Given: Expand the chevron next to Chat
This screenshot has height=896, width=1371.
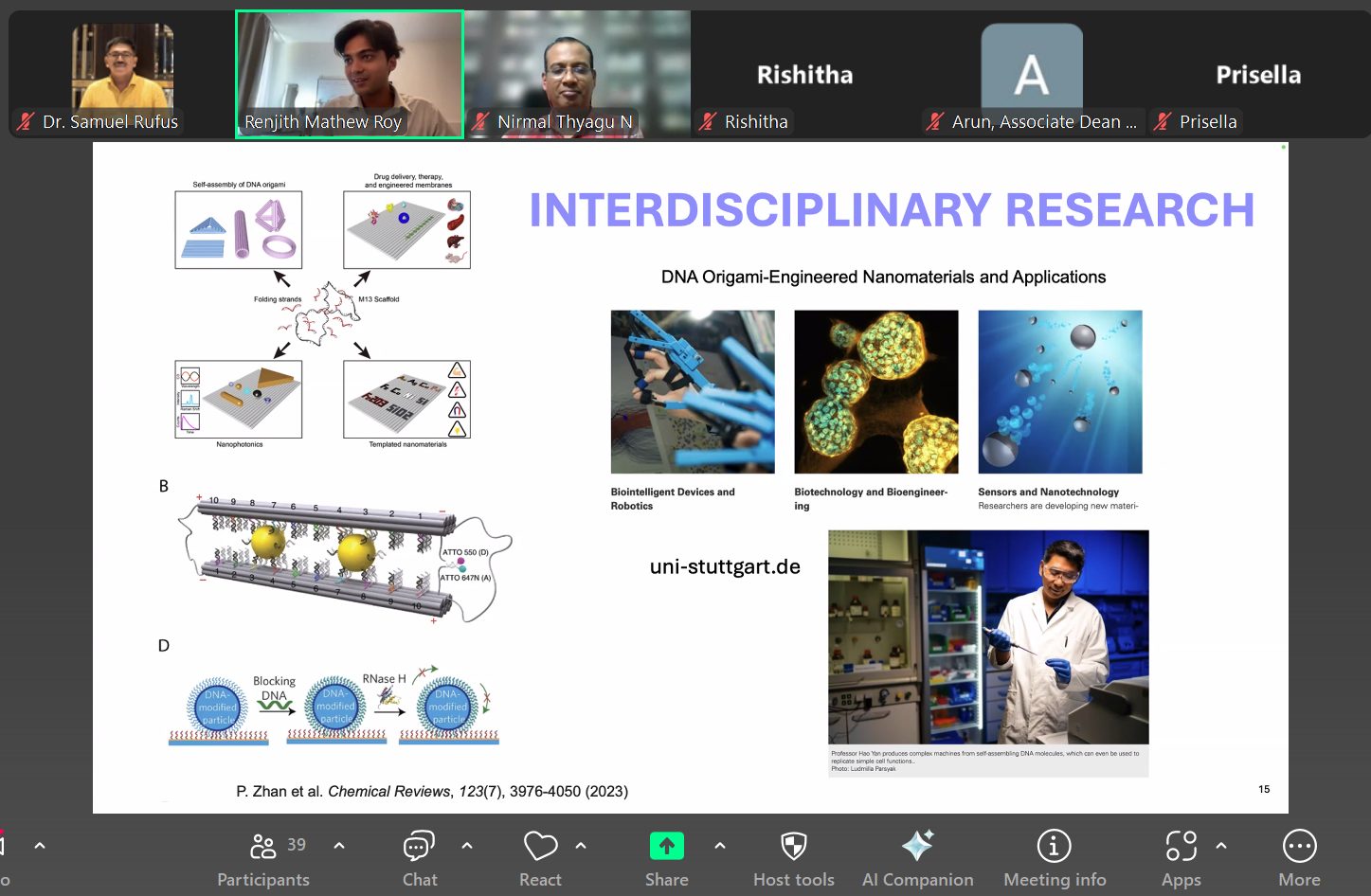Looking at the screenshot, I should (467, 846).
